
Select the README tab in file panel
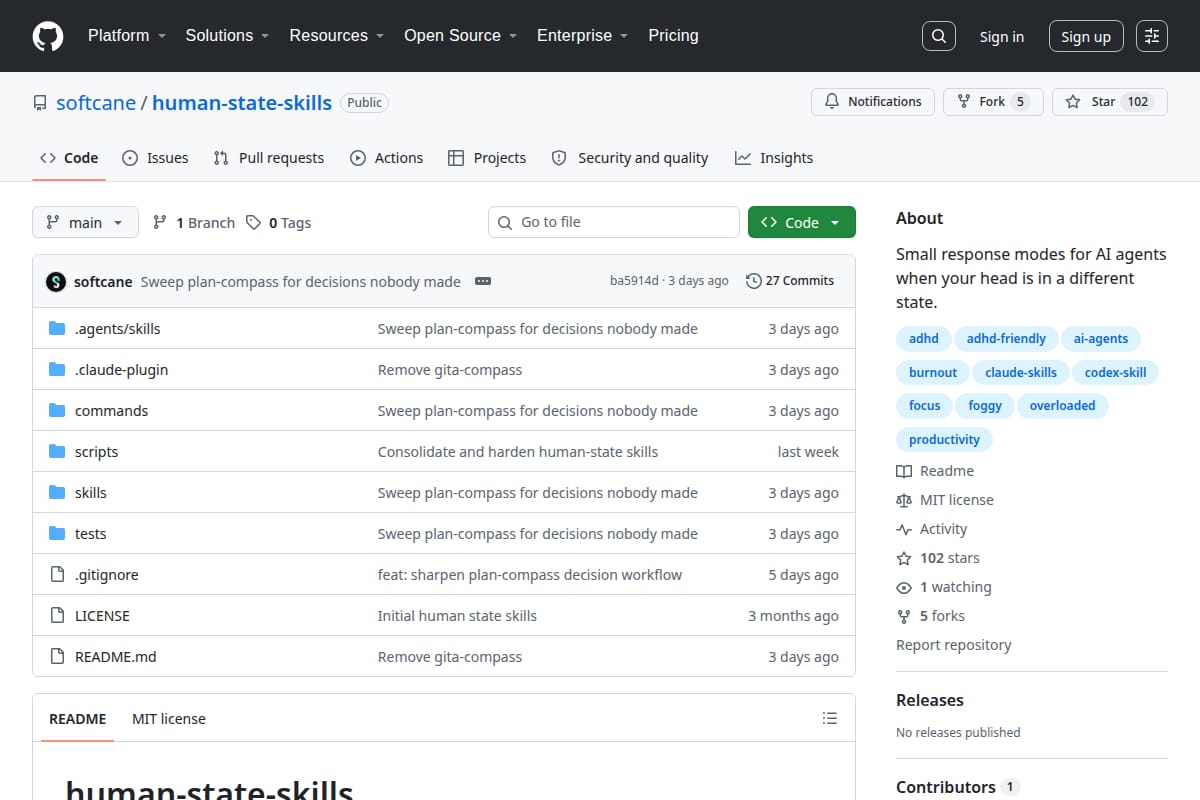point(78,719)
